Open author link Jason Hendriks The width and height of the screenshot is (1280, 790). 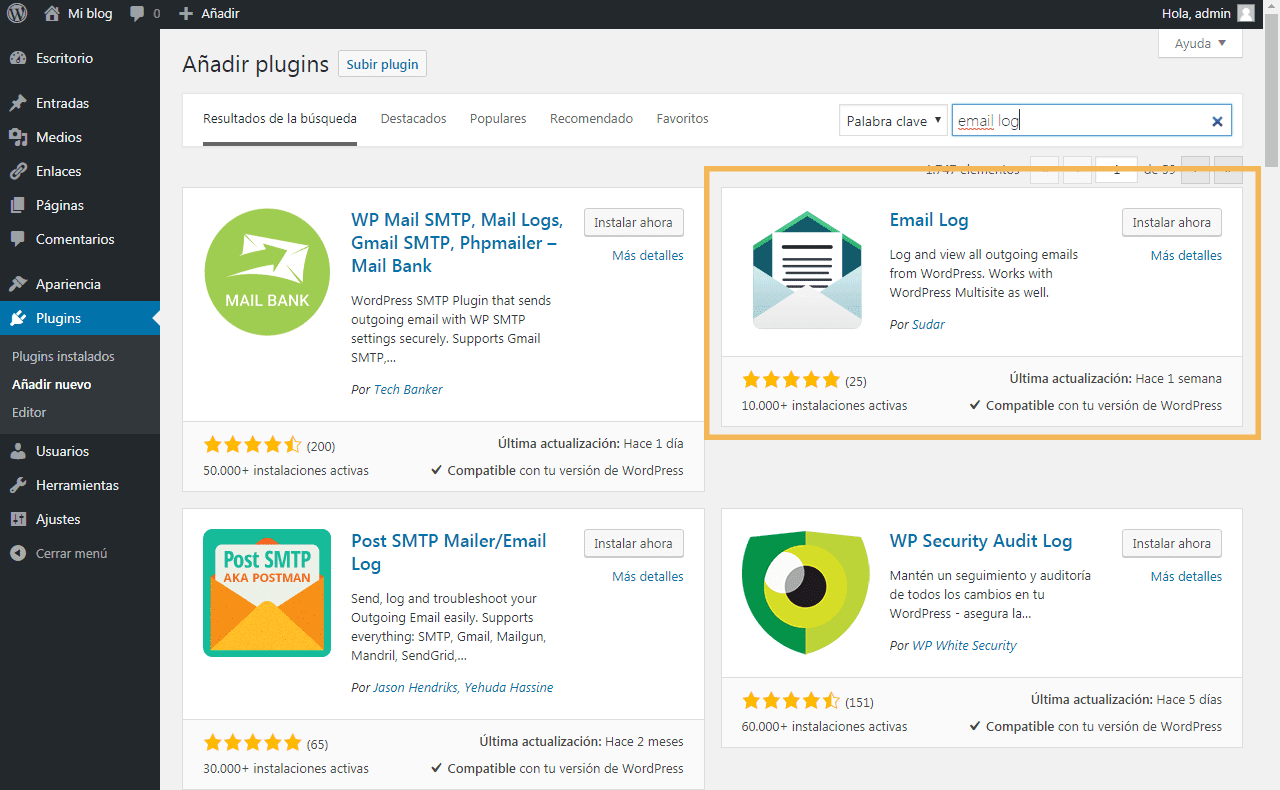pyautogui.click(x=417, y=687)
